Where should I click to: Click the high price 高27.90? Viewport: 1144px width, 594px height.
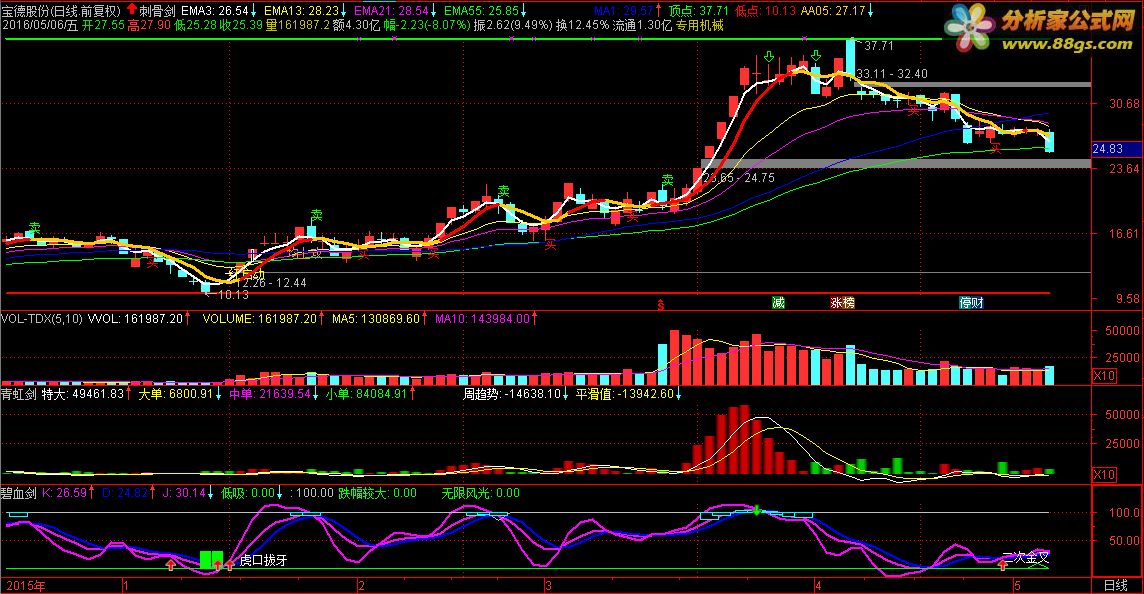tap(149, 26)
